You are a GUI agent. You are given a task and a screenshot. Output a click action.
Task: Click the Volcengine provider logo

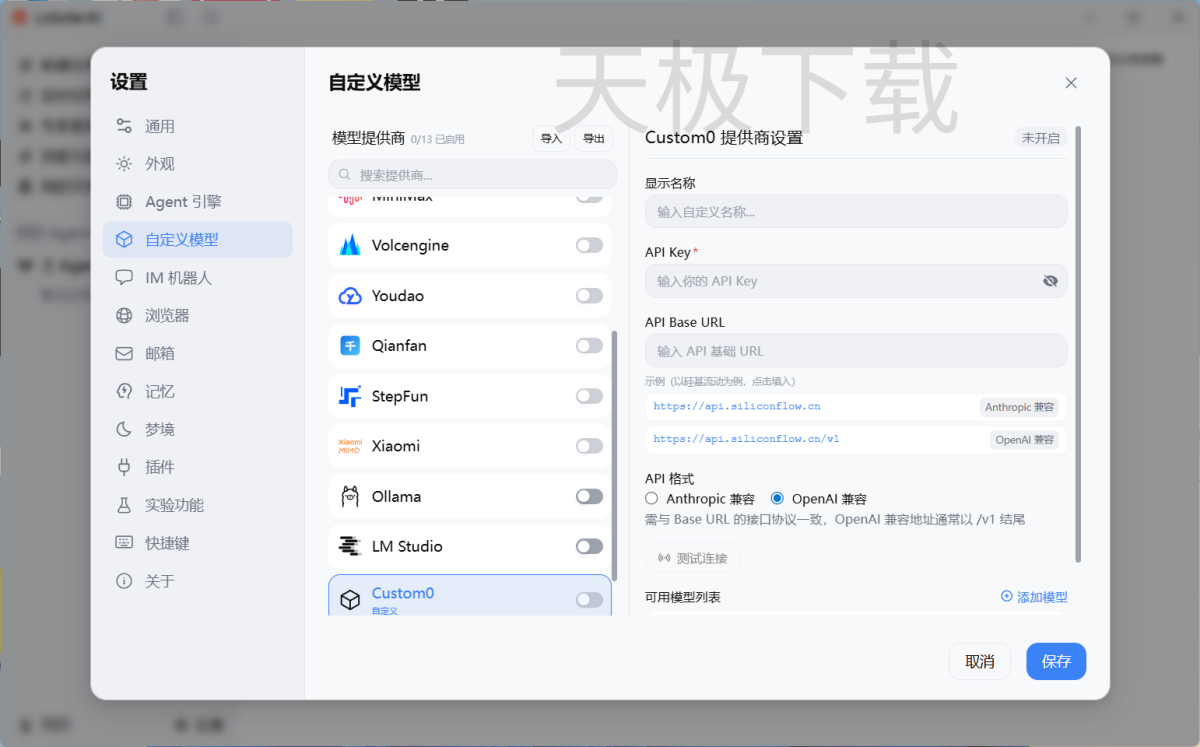pyautogui.click(x=350, y=246)
